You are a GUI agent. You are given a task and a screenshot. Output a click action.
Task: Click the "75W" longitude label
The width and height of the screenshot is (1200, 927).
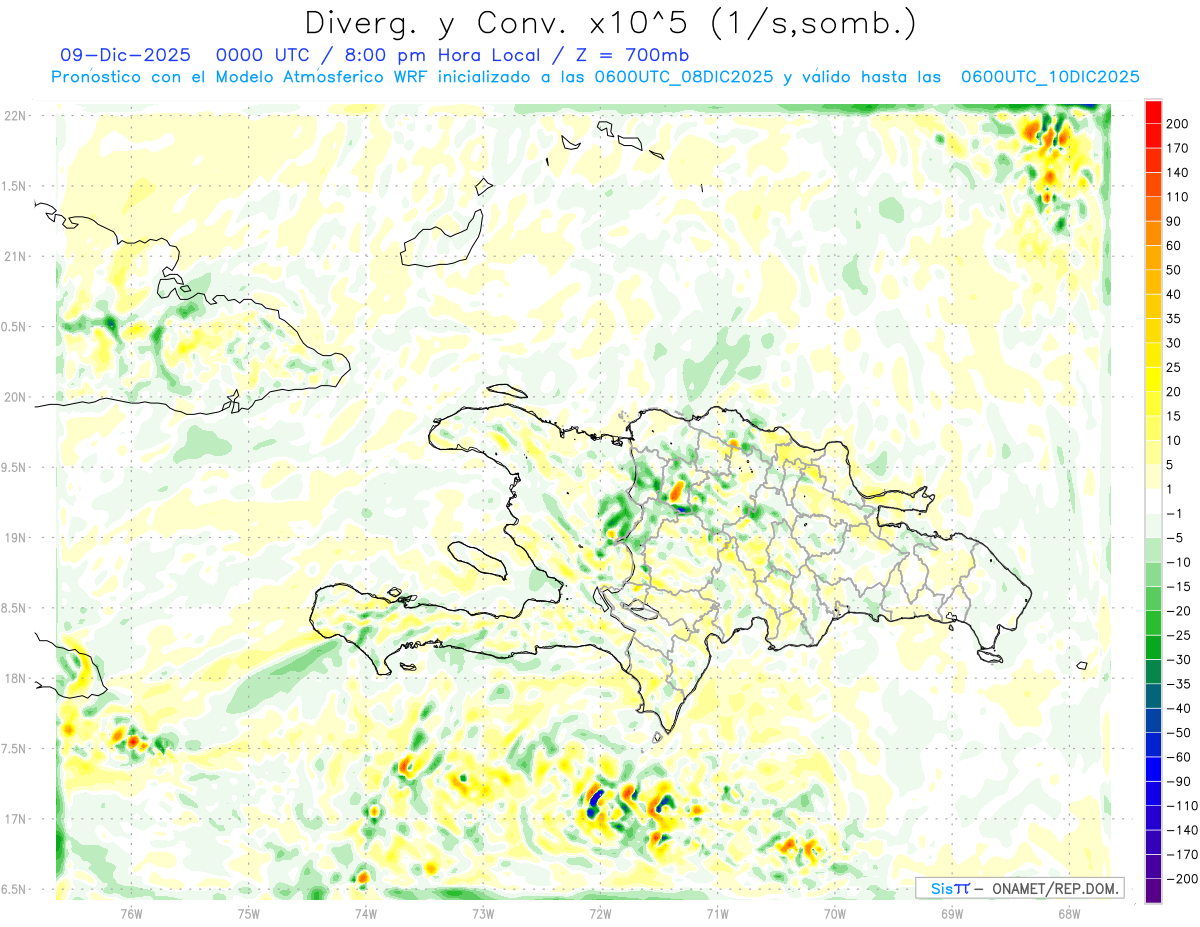(249, 913)
